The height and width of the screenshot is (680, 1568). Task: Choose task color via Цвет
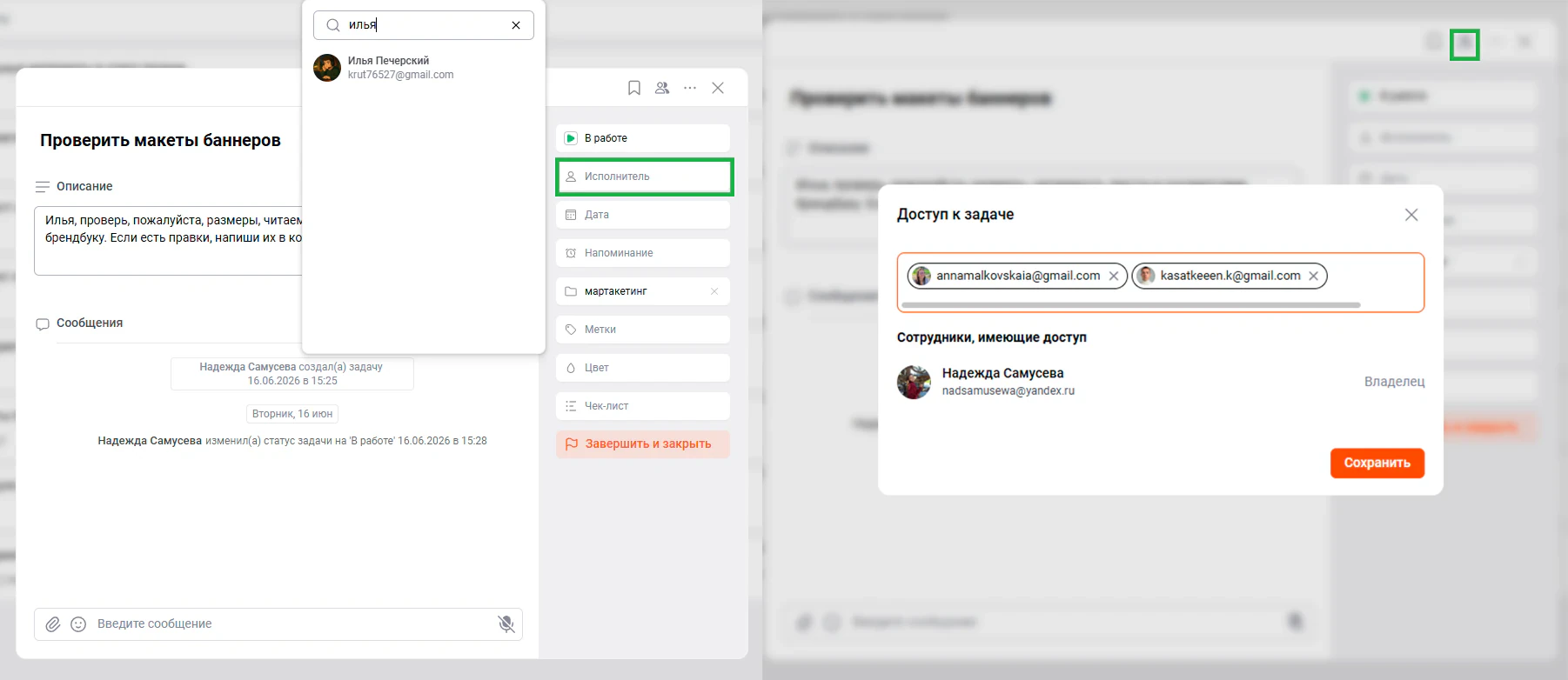pyautogui.click(x=643, y=368)
